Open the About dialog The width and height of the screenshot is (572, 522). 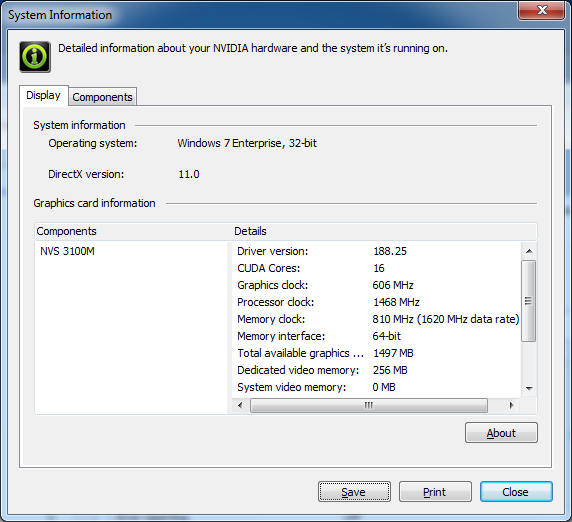pos(501,433)
